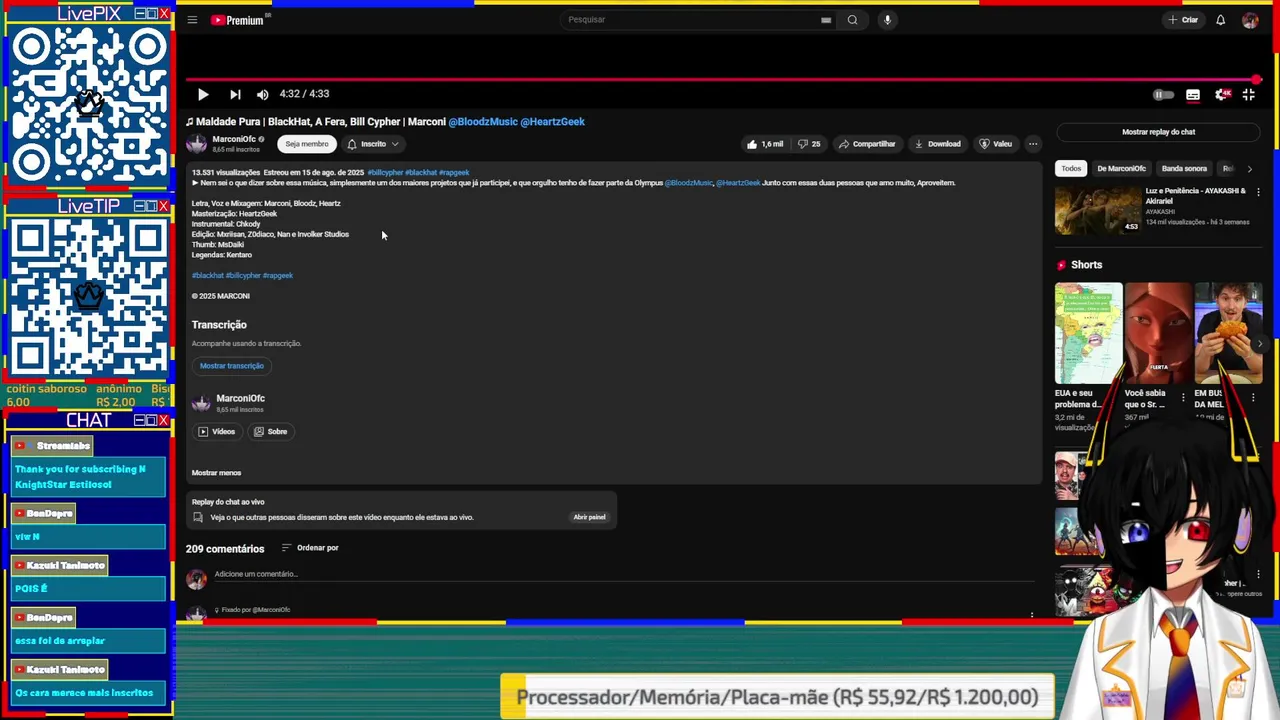
Task: Open more actions three-dot menu
Action: (1033, 144)
